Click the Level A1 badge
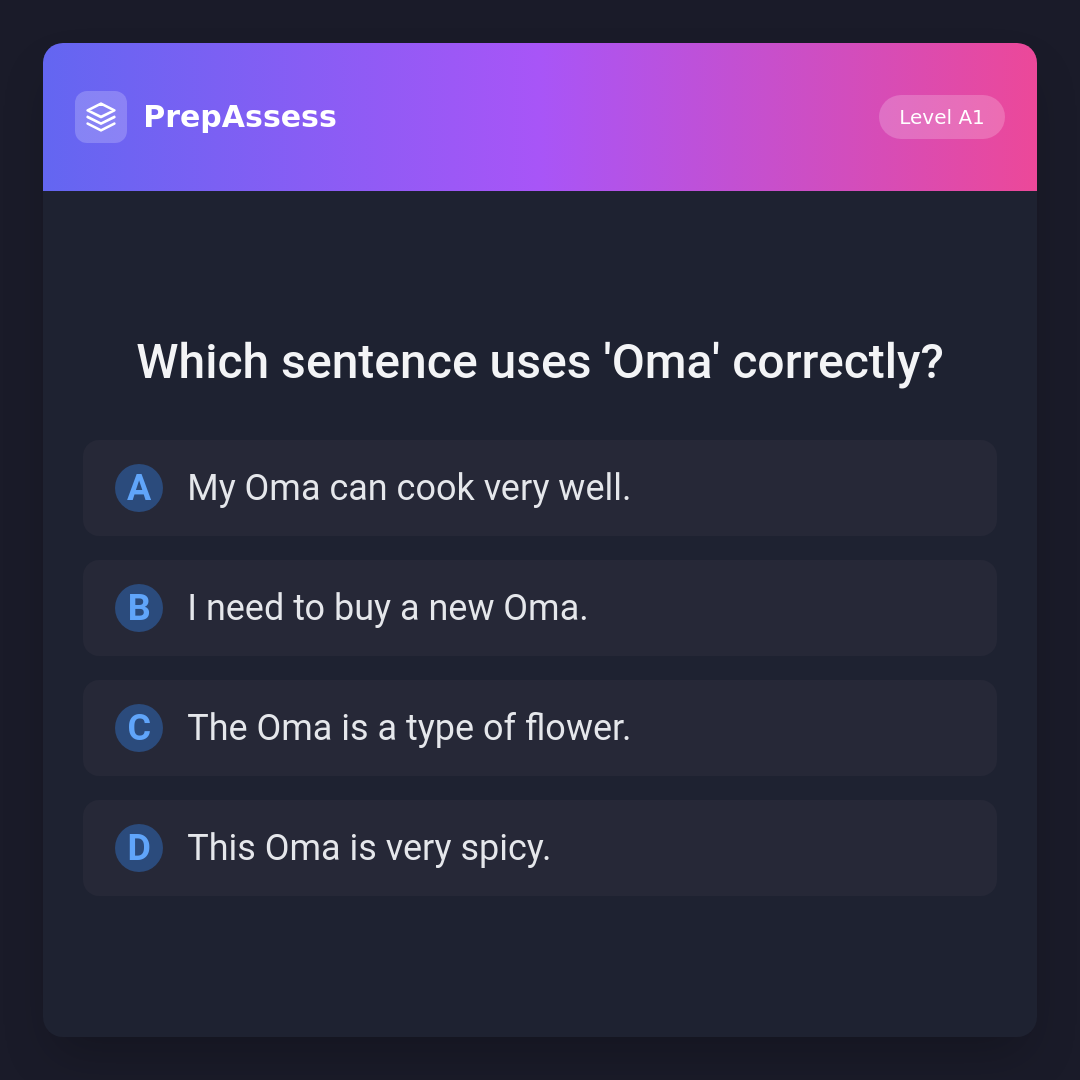Viewport: 1080px width, 1080px height. pos(941,117)
